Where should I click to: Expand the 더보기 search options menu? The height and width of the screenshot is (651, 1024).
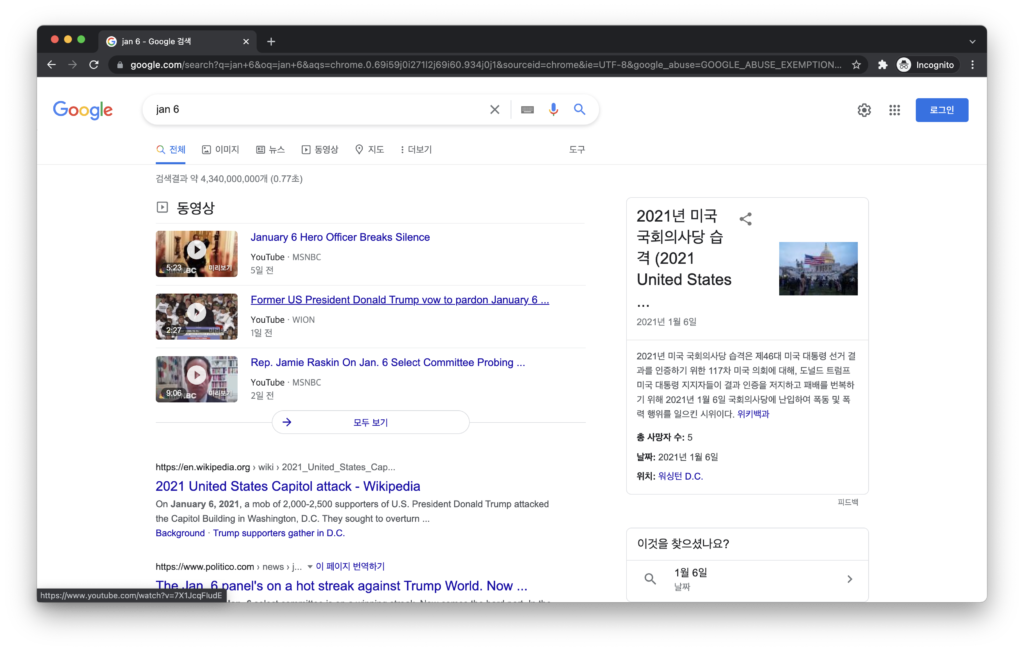[x=415, y=150]
